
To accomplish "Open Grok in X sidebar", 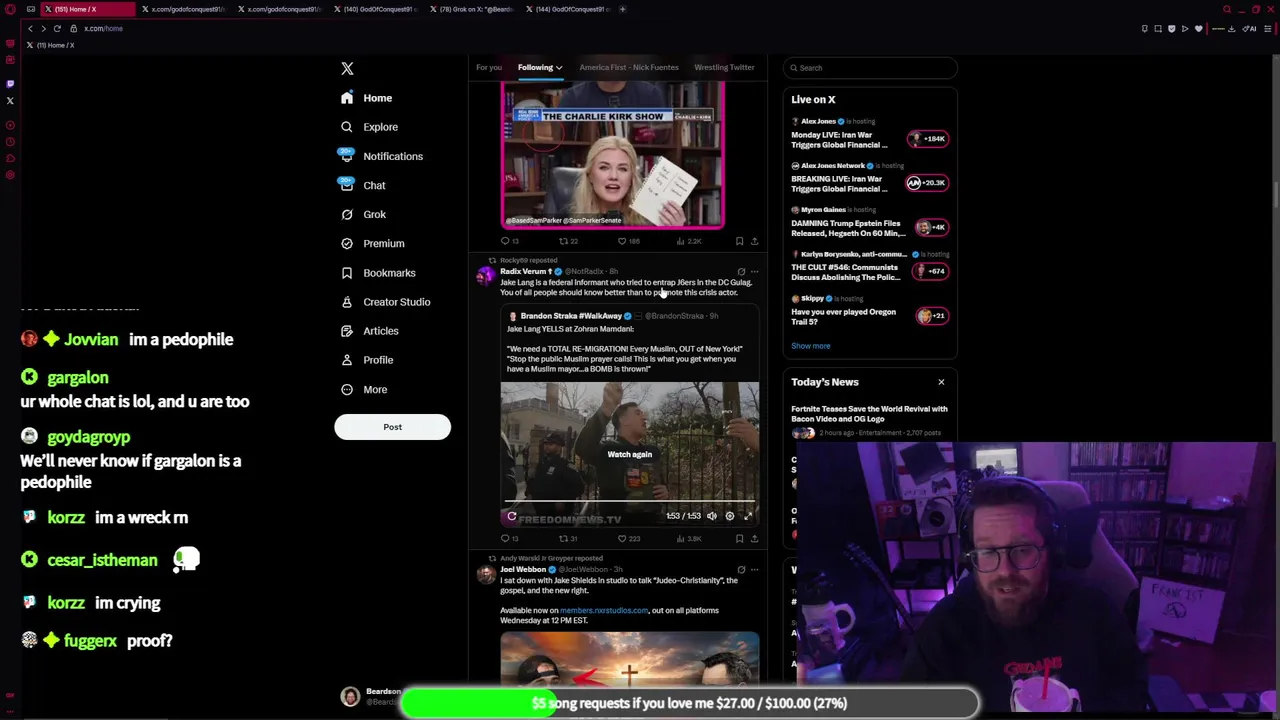I will coord(363,214).
